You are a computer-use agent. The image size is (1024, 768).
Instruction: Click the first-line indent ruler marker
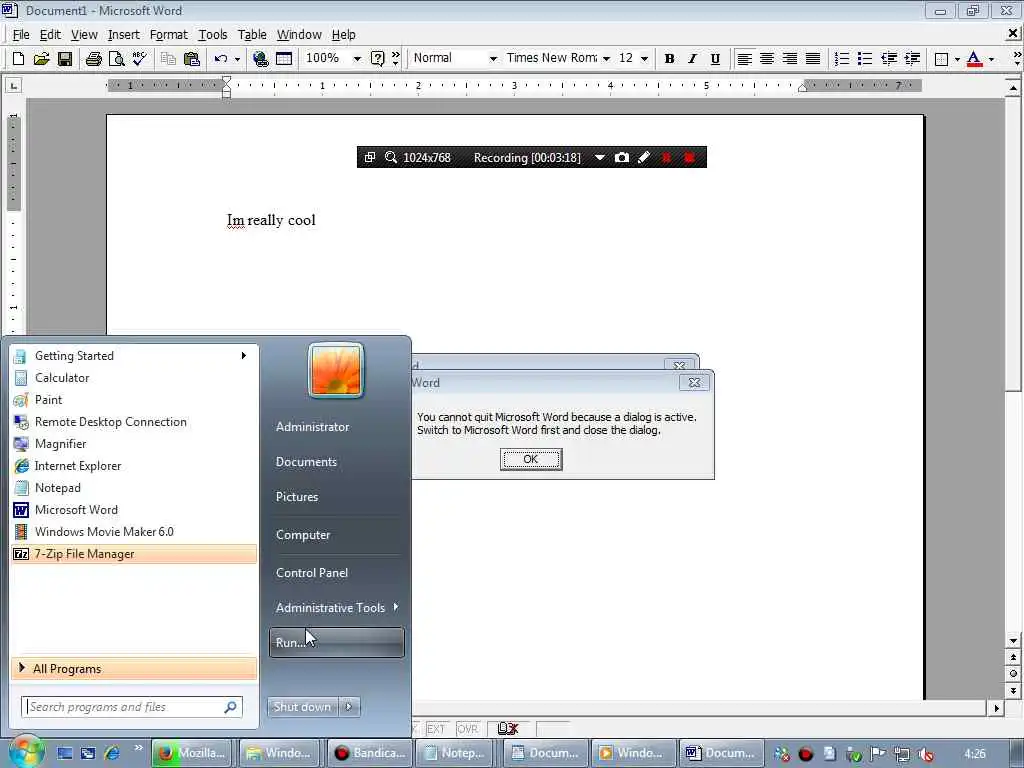coord(227,81)
